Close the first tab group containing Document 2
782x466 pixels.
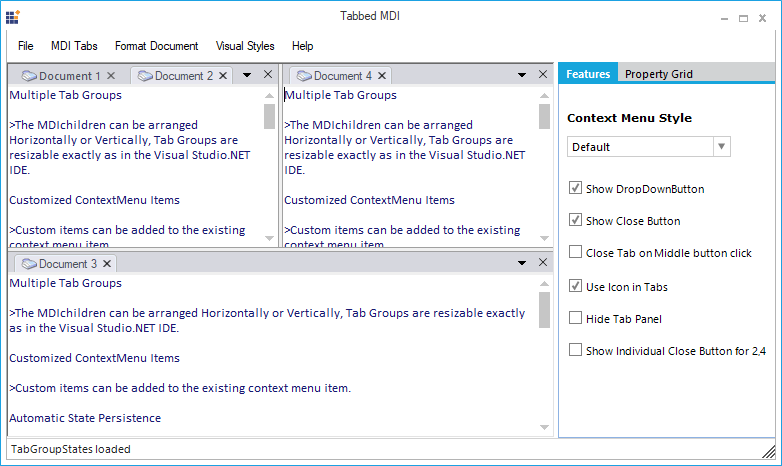(x=268, y=74)
